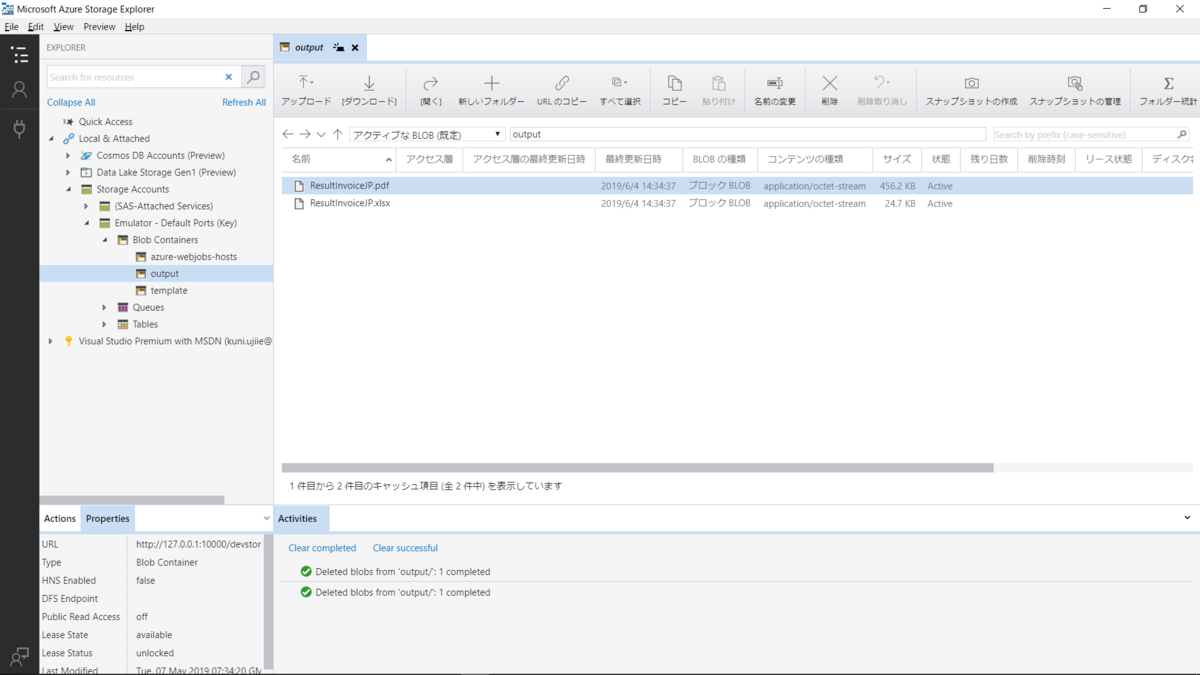Screen dimensions: 1200x675
Task: Click the Clear successful link
Action: (x=405, y=548)
